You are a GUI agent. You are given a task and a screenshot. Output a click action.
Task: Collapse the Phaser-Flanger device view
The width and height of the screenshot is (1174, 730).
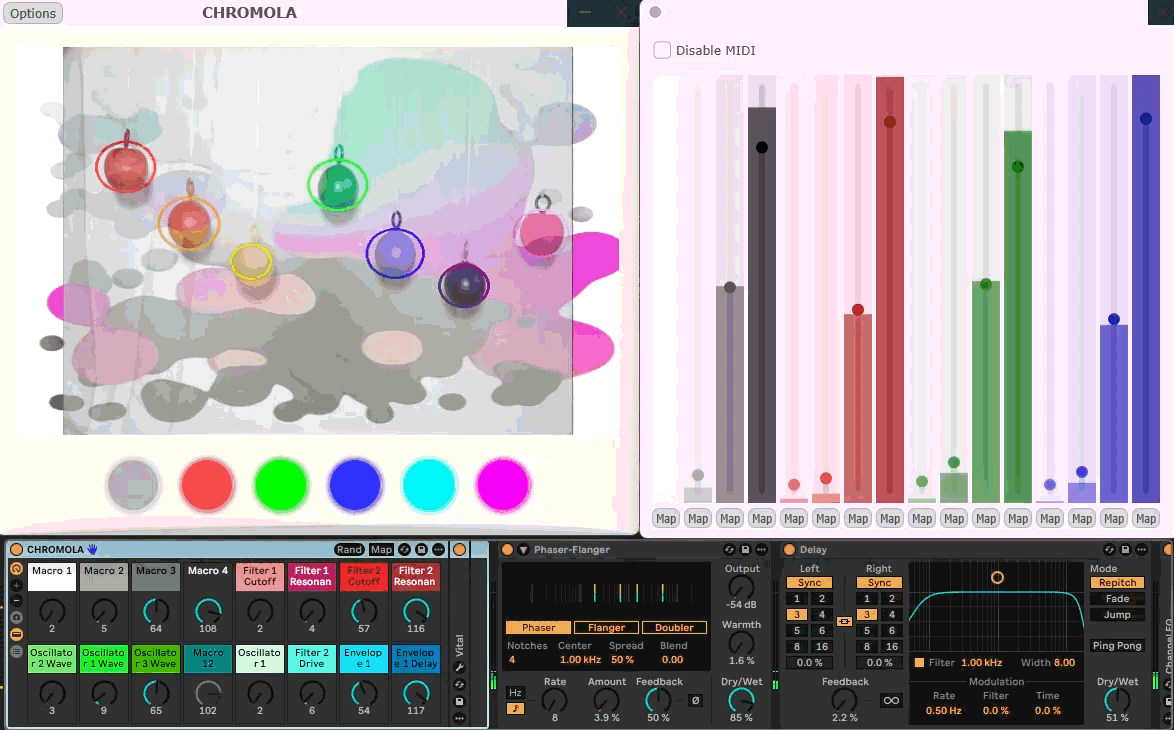click(524, 549)
